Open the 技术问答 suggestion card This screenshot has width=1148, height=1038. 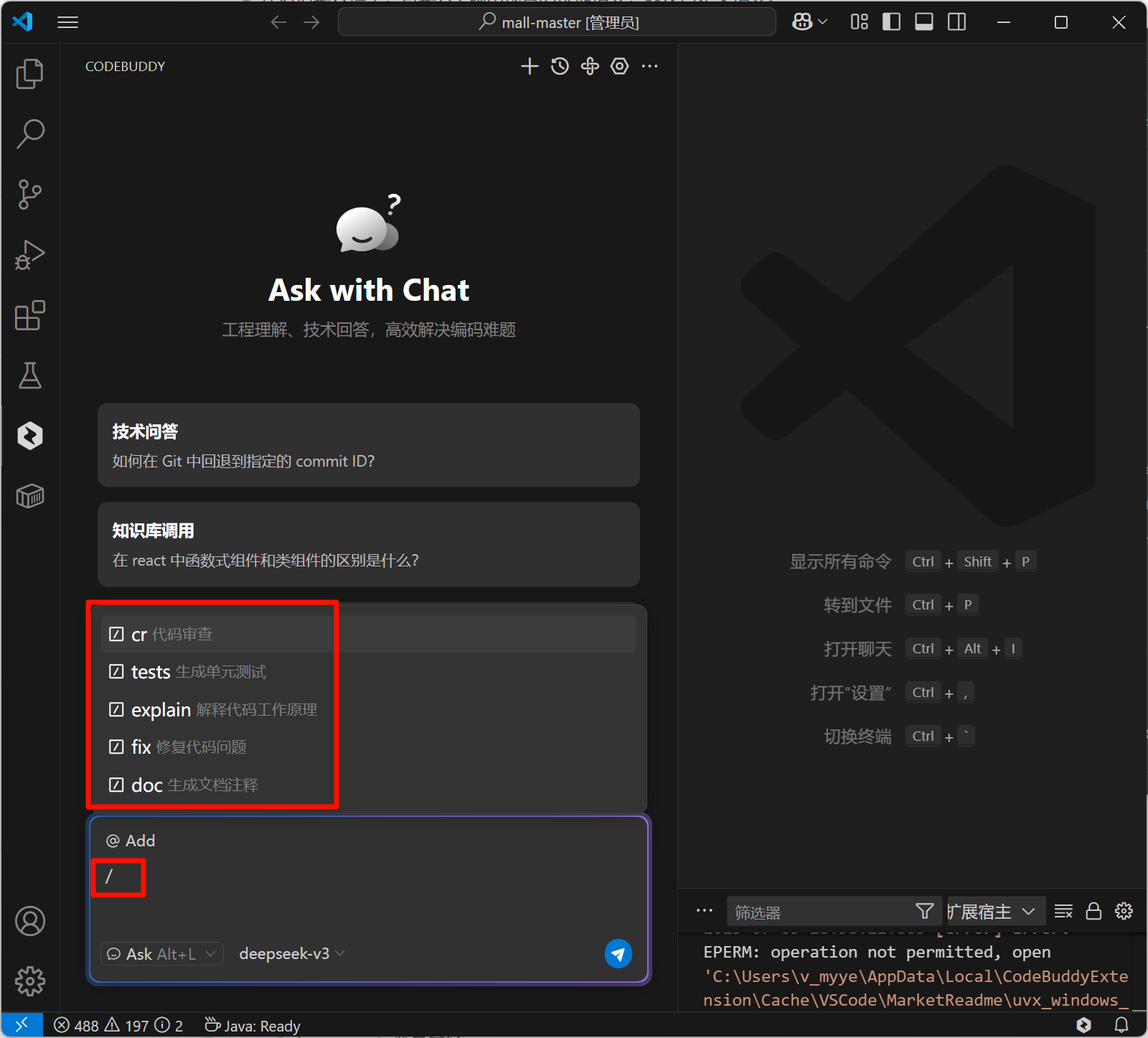point(368,445)
